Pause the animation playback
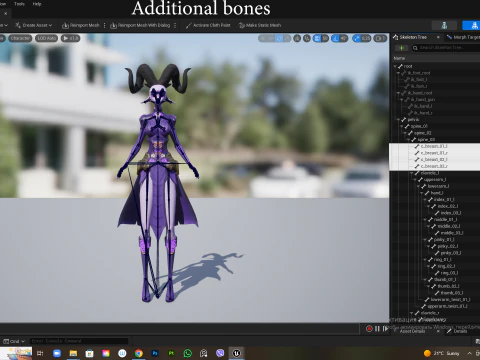 tap(377, 329)
